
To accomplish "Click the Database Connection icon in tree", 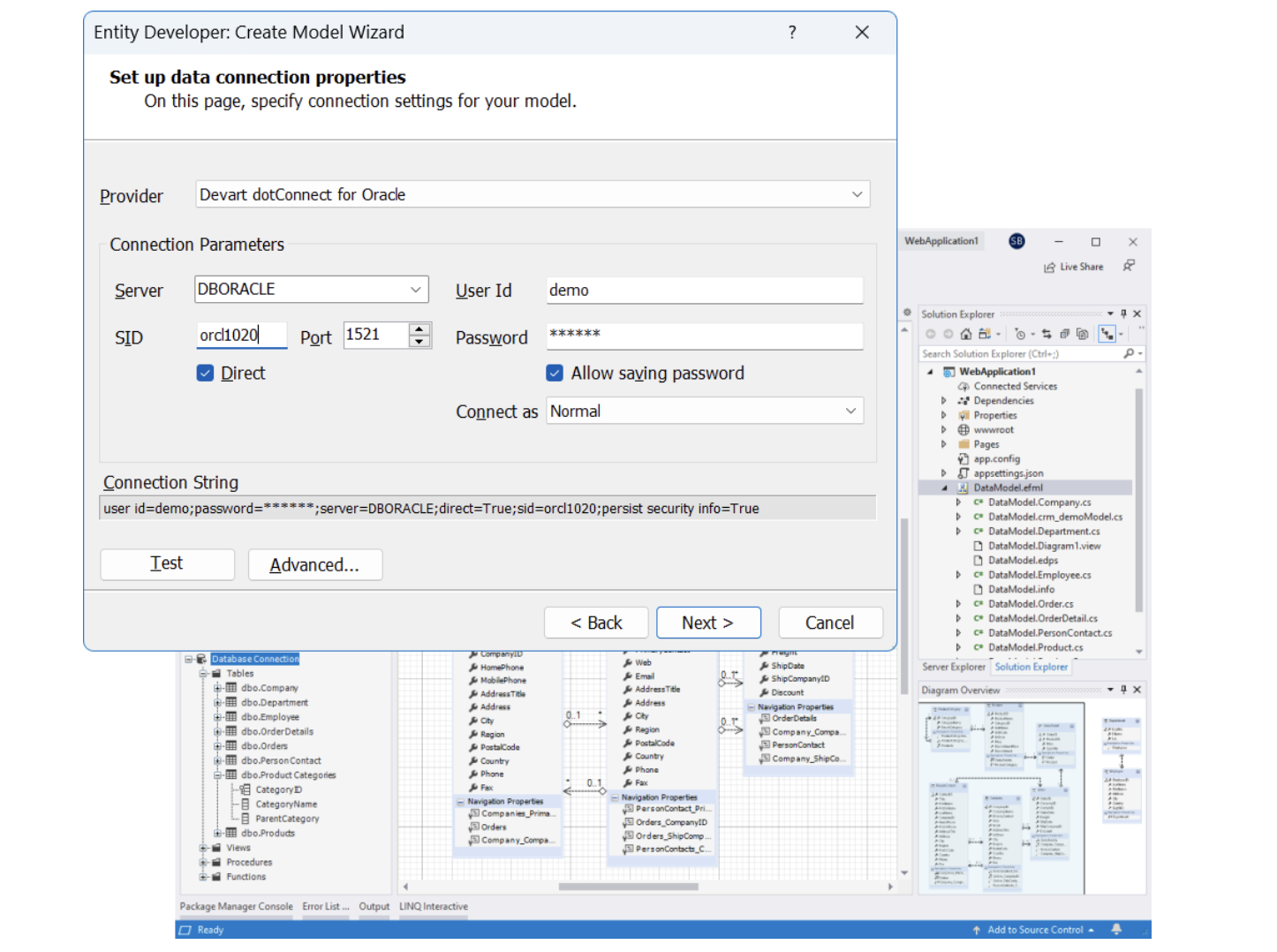I will [x=201, y=659].
